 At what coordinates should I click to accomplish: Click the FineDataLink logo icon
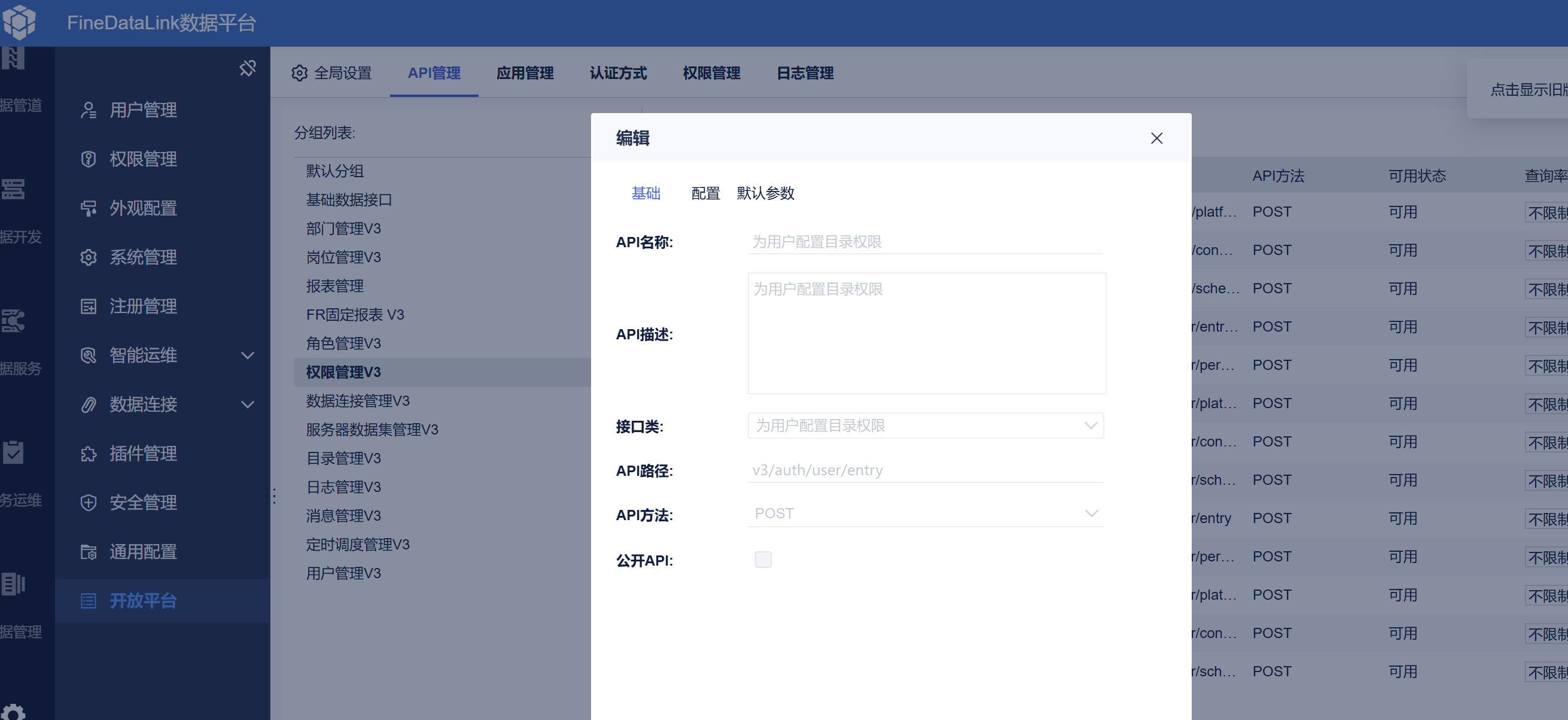(x=20, y=23)
